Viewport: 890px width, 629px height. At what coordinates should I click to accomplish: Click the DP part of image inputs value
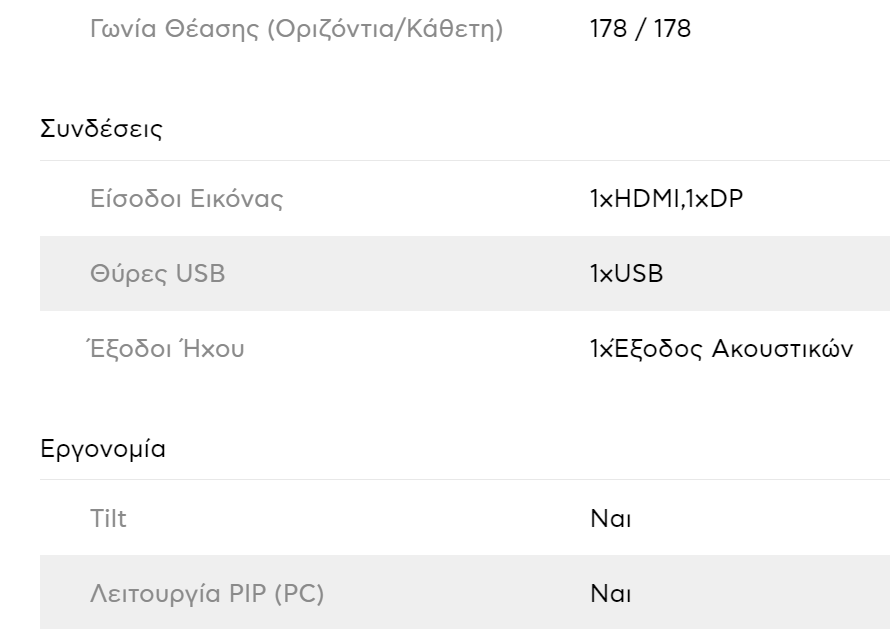pyautogui.click(x=728, y=199)
